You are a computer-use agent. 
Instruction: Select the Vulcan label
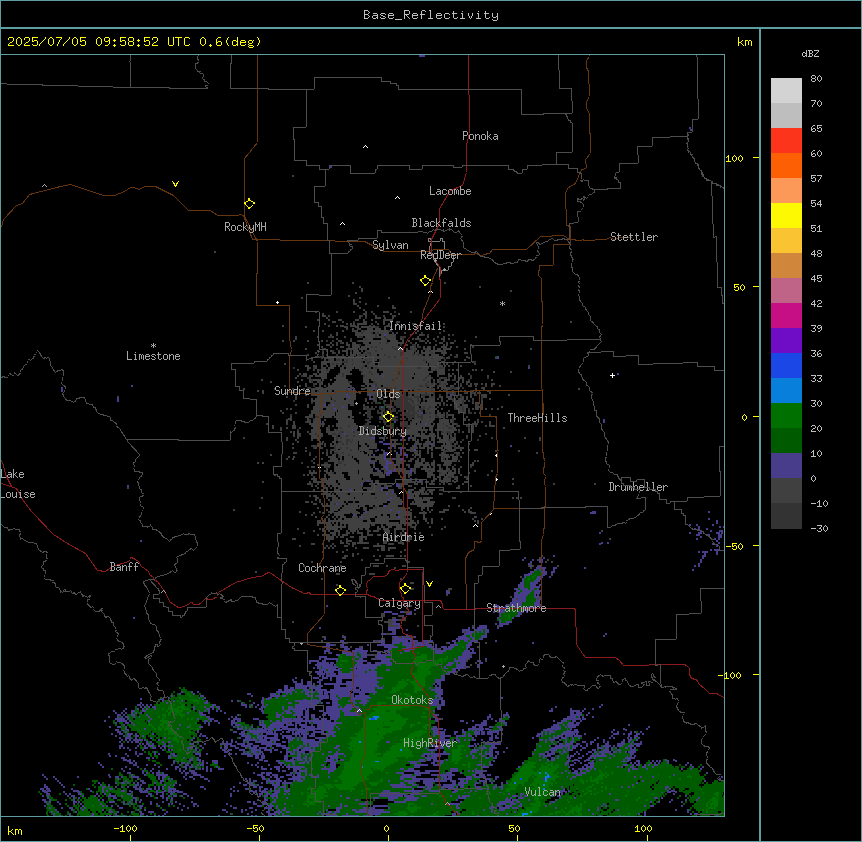coord(543,792)
